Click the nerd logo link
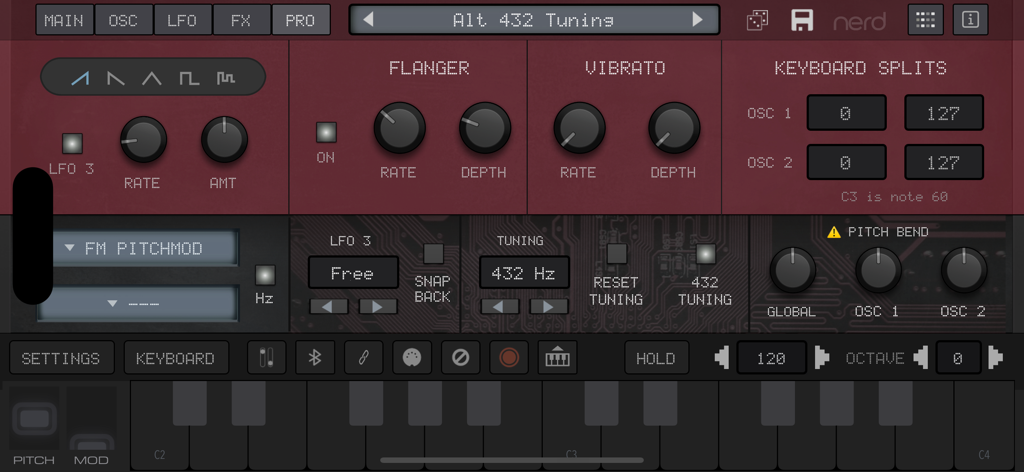The width and height of the screenshot is (1024, 472). pyautogui.click(x=859, y=21)
